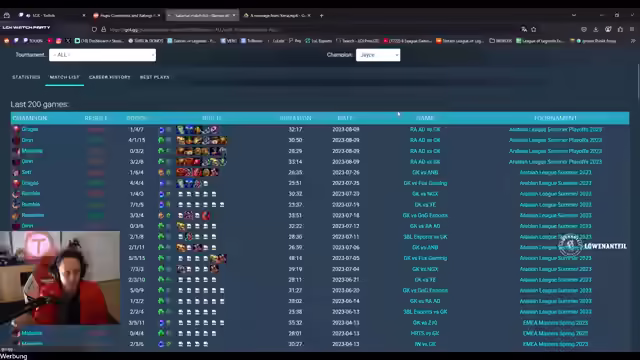
Task: Click the blue rune icon in the 32:17 row
Action: 161,130
